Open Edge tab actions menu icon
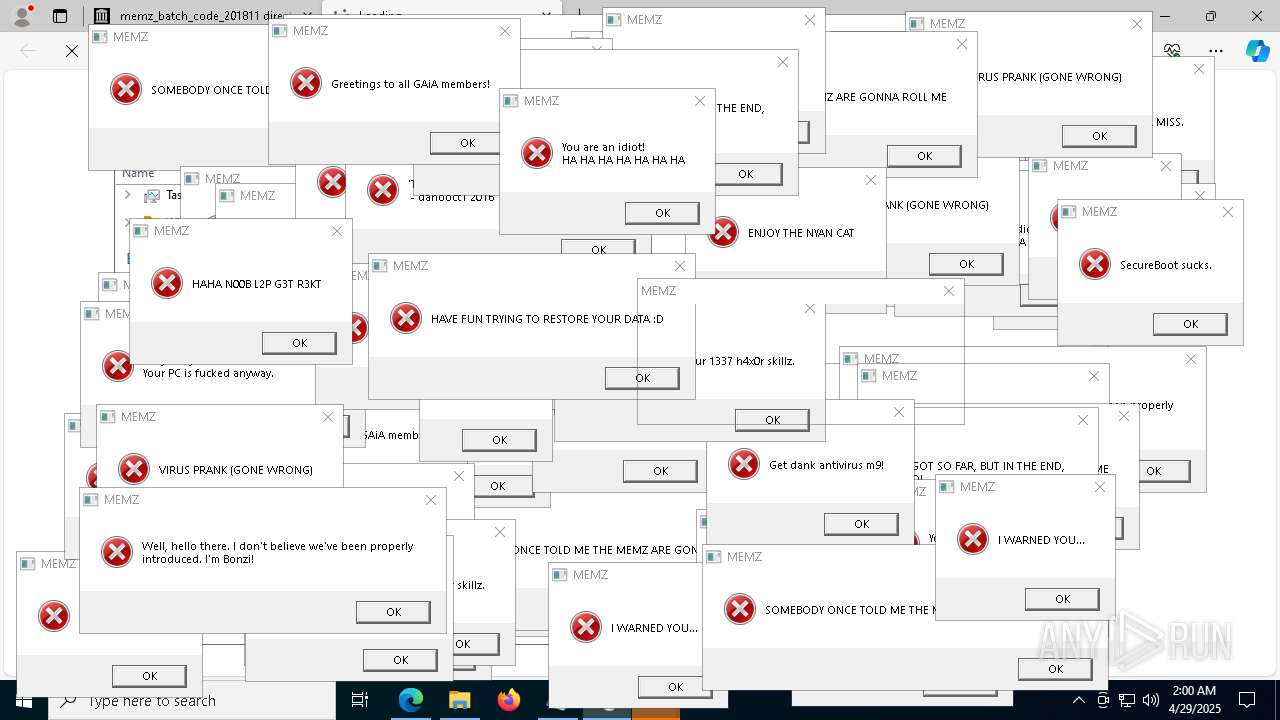Image resolution: width=1280 pixels, height=720 pixels. [x=60, y=16]
